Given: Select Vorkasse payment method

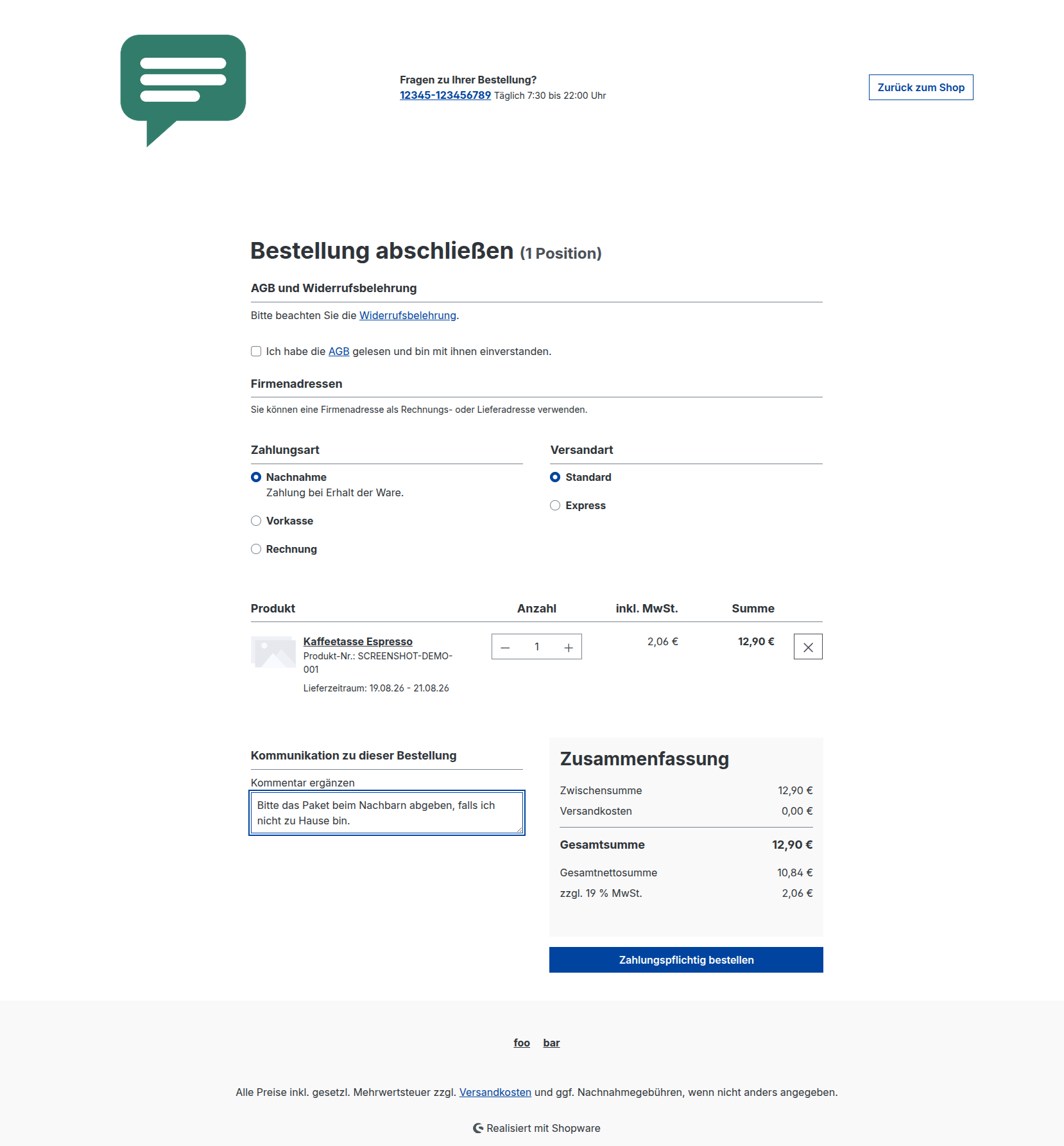Looking at the screenshot, I should click(x=256, y=521).
